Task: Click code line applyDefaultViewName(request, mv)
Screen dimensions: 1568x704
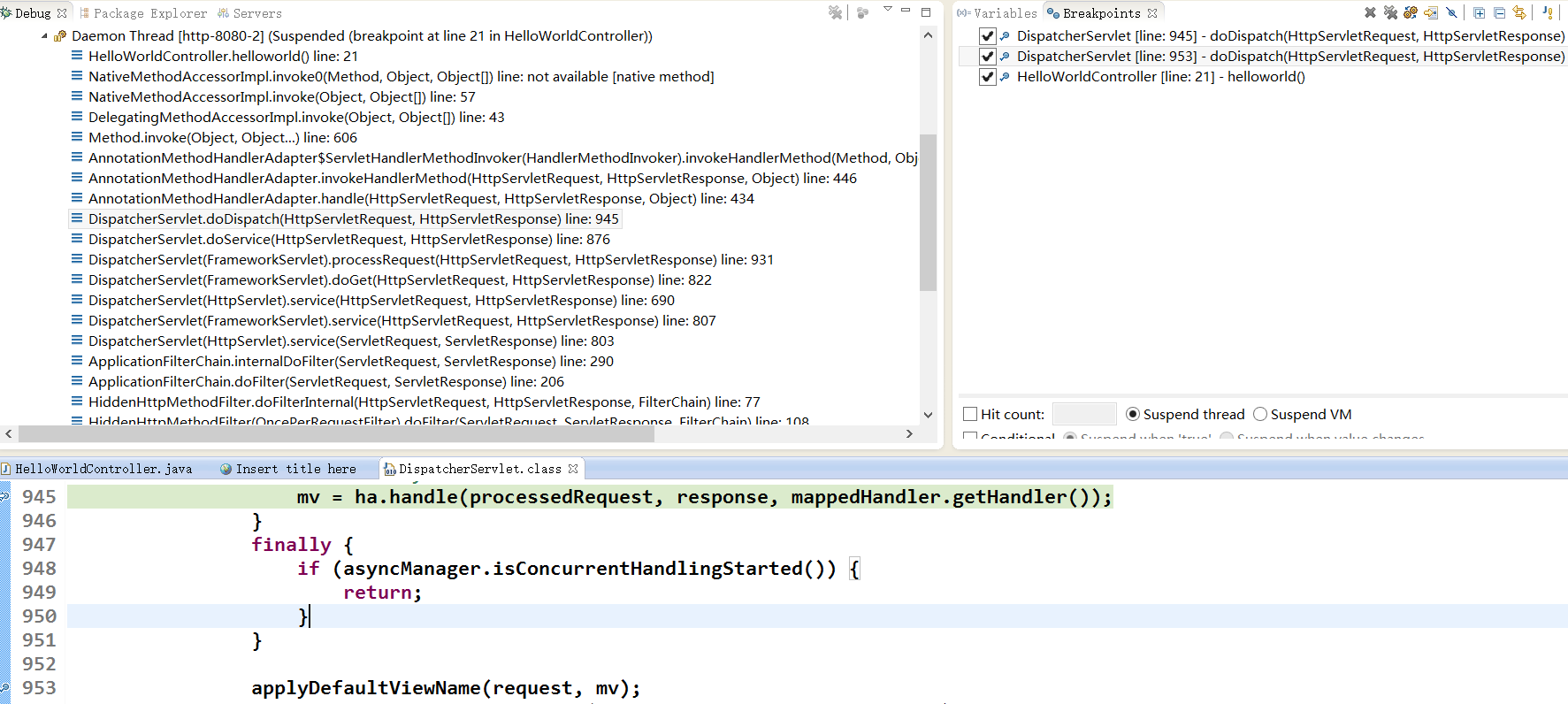Action: coord(446,688)
